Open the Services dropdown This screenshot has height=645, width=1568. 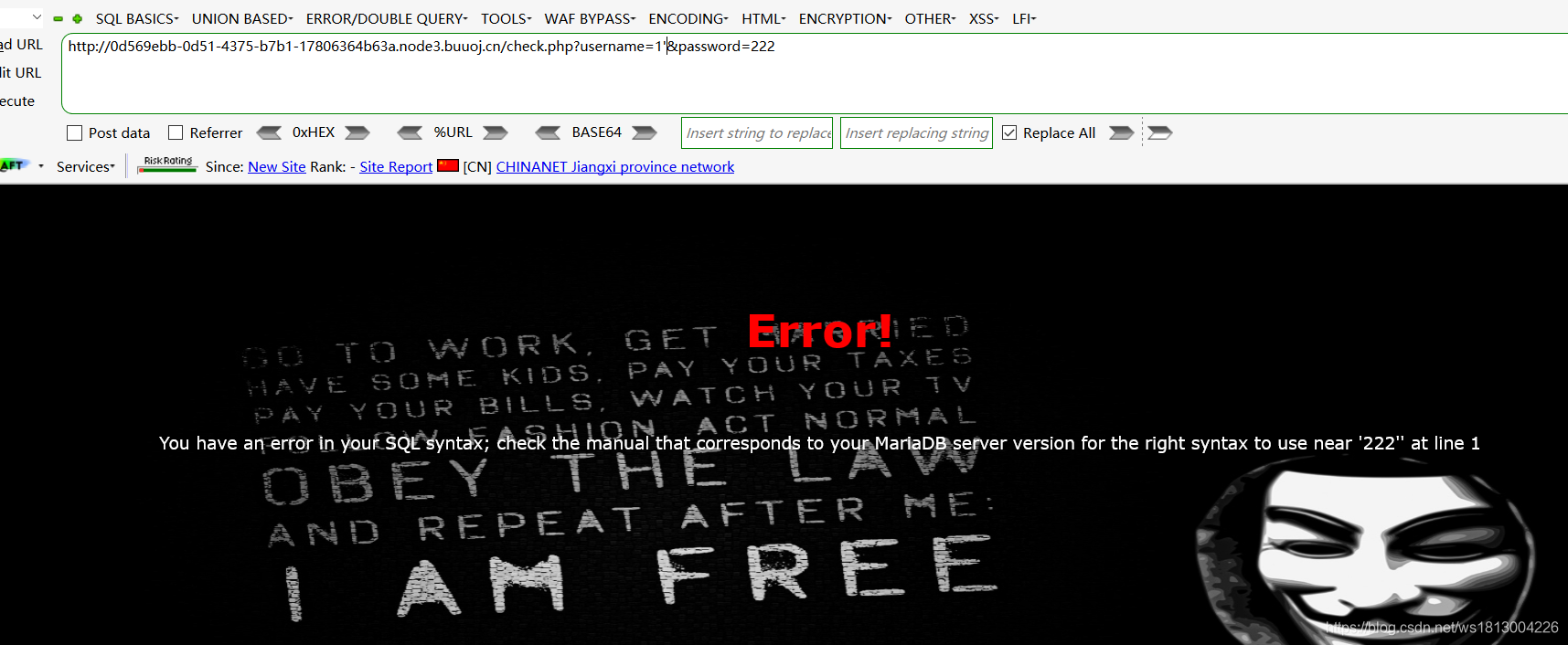pyautogui.click(x=85, y=166)
